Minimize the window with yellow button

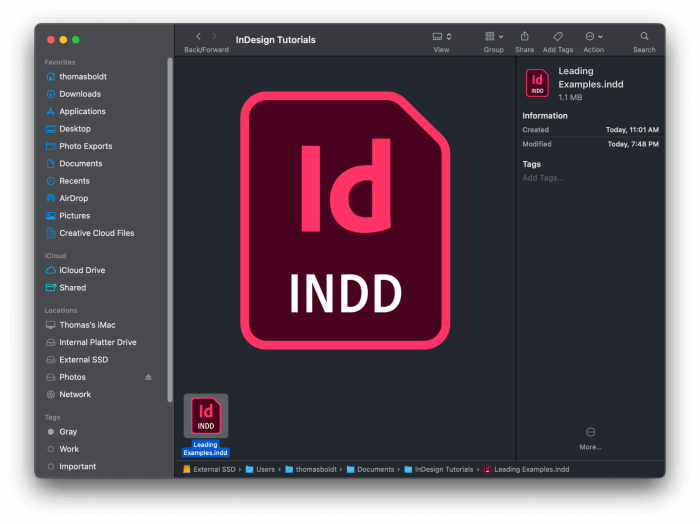63,40
